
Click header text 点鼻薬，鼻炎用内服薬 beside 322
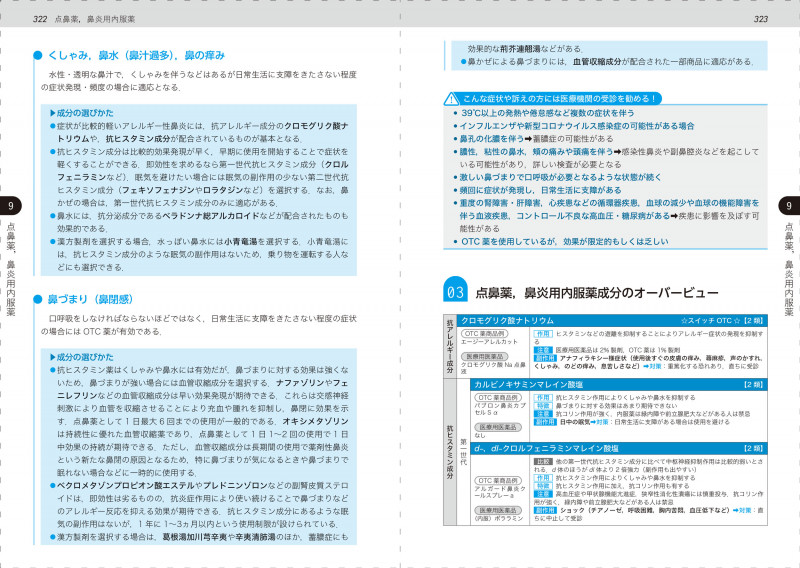[95, 19]
